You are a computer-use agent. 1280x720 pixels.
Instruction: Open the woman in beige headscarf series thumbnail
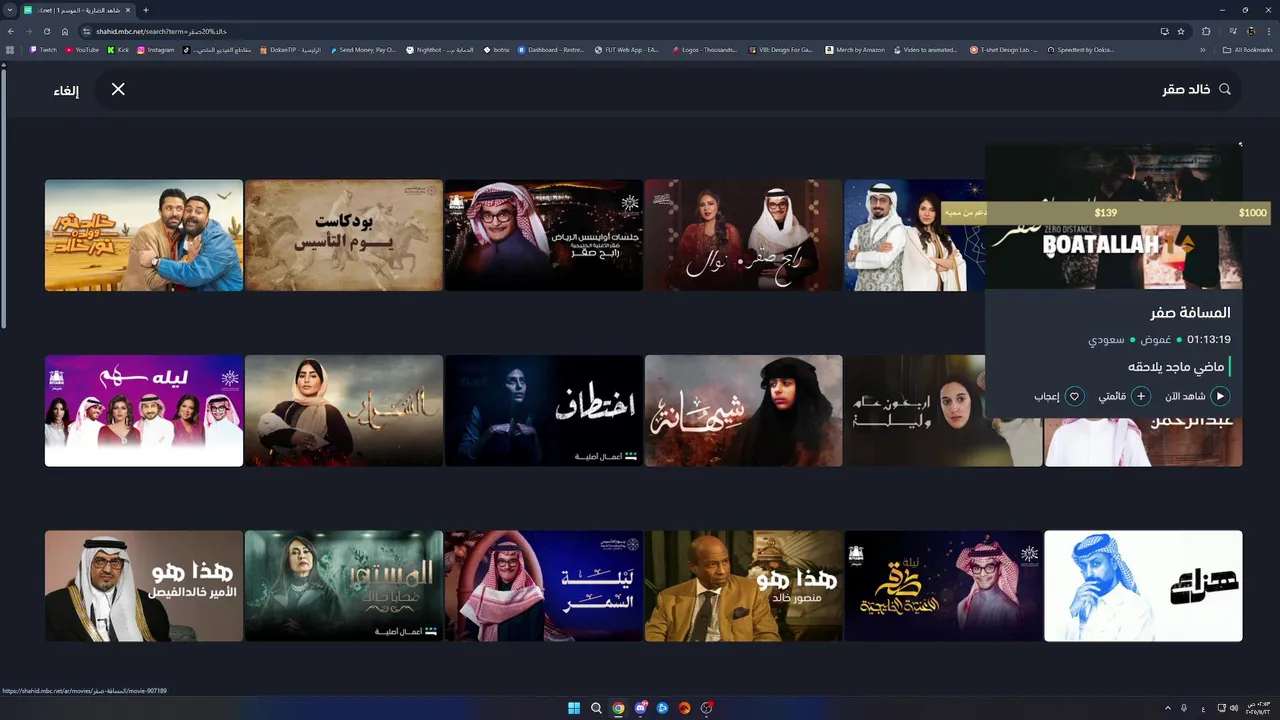pyautogui.click(x=344, y=410)
